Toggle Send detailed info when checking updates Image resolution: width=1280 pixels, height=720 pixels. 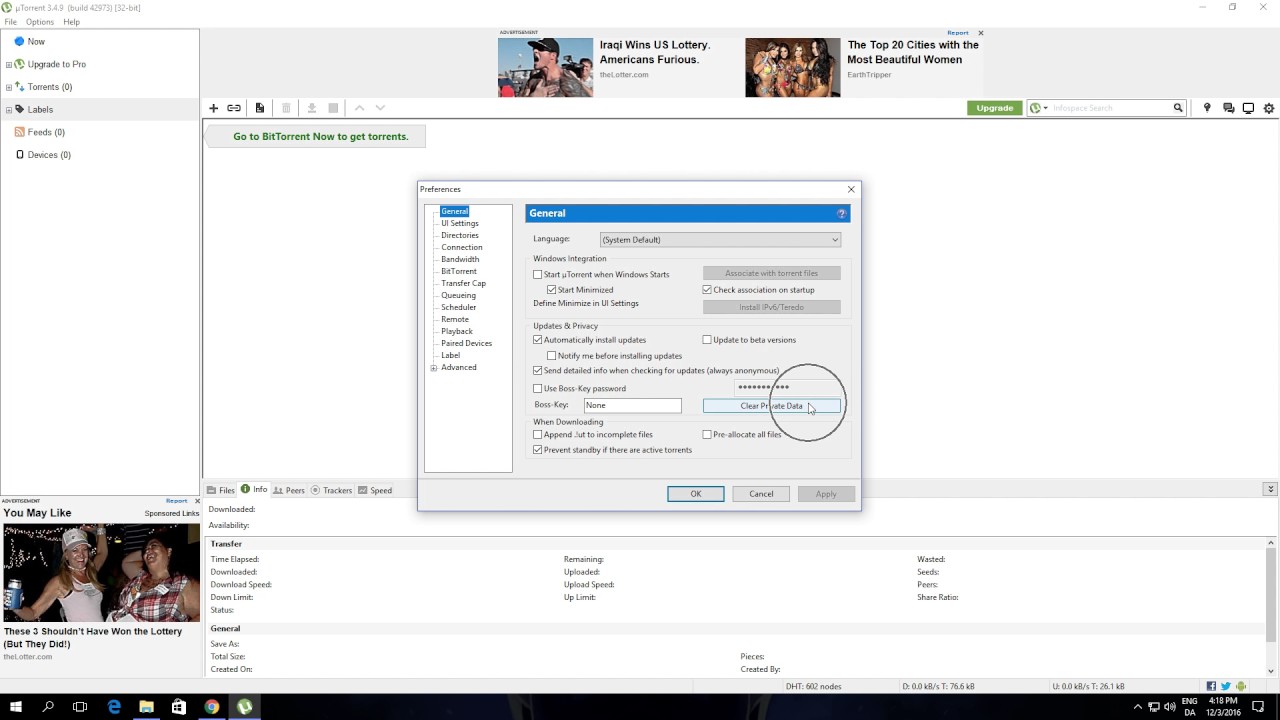(x=538, y=371)
